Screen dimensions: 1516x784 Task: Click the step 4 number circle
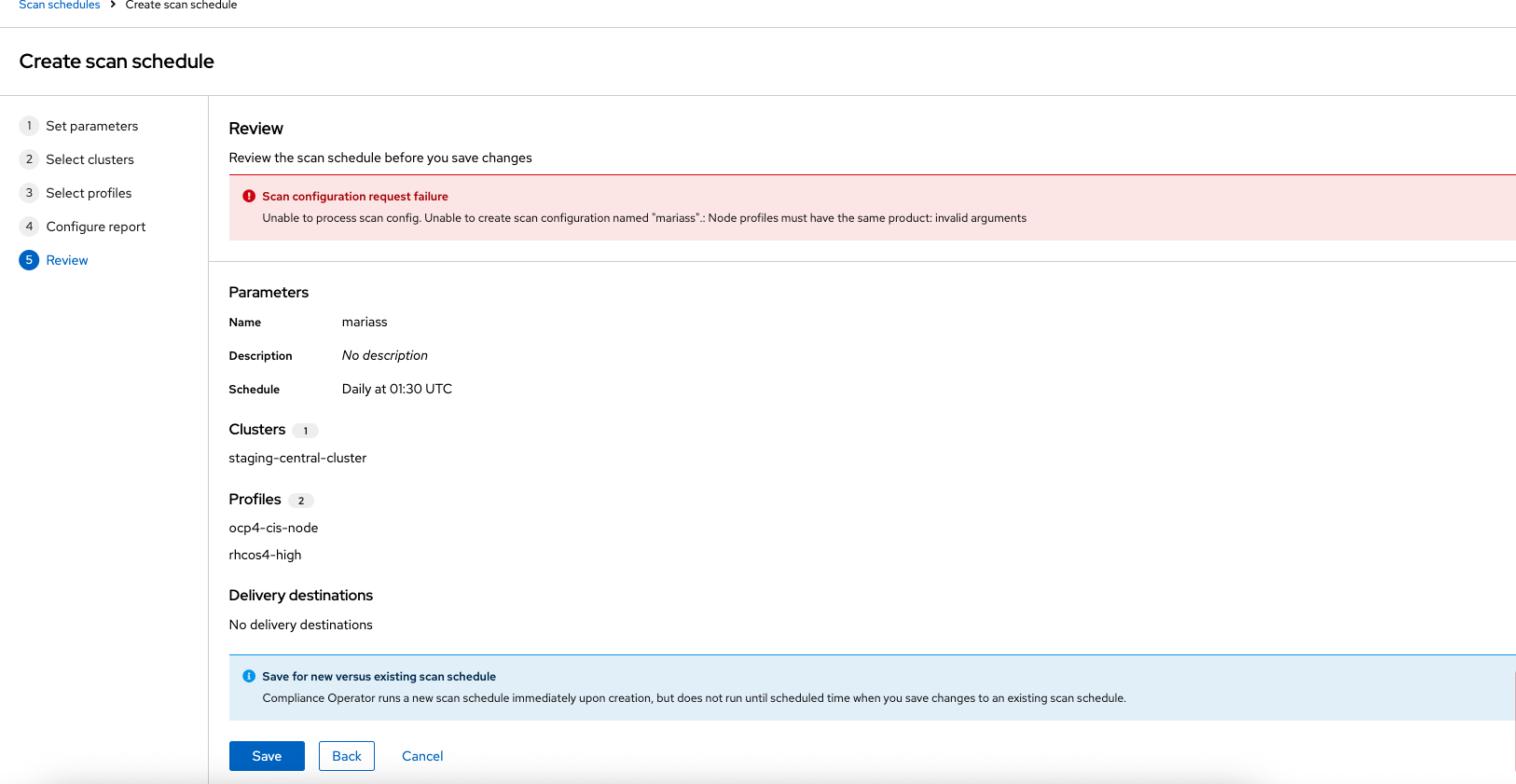(x=29, y=227)
